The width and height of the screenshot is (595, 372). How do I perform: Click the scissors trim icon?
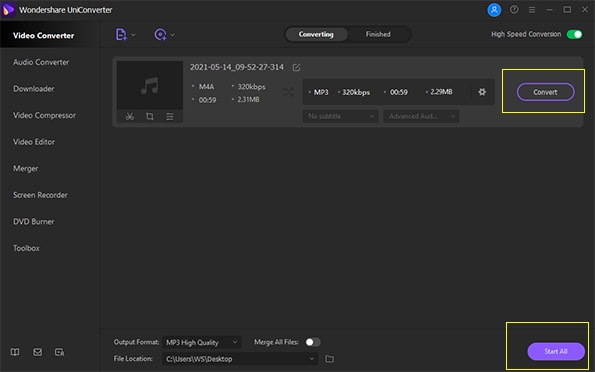pyautogui.click(x=130, y=116)
